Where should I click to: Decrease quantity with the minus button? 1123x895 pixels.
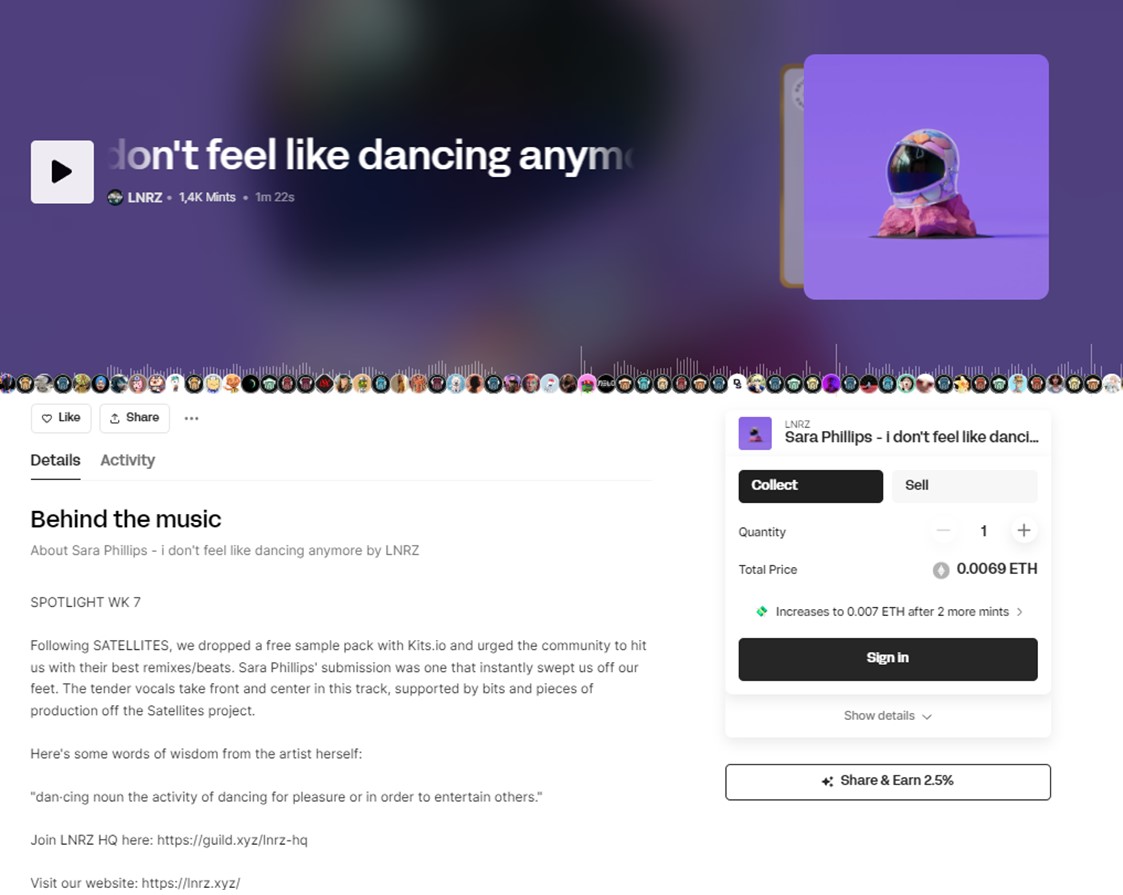point(943,531)
